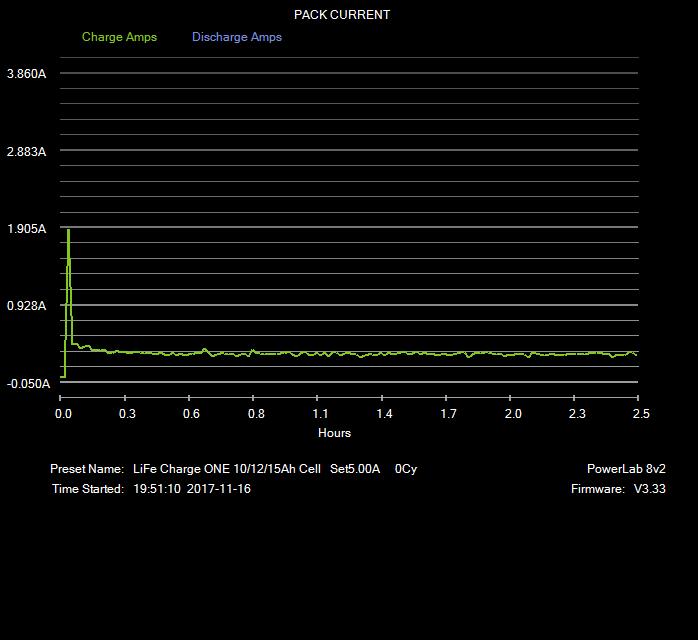Toggle the Charge Amps legend entry
Screen dimensions: 698x640
click(119, 37)
